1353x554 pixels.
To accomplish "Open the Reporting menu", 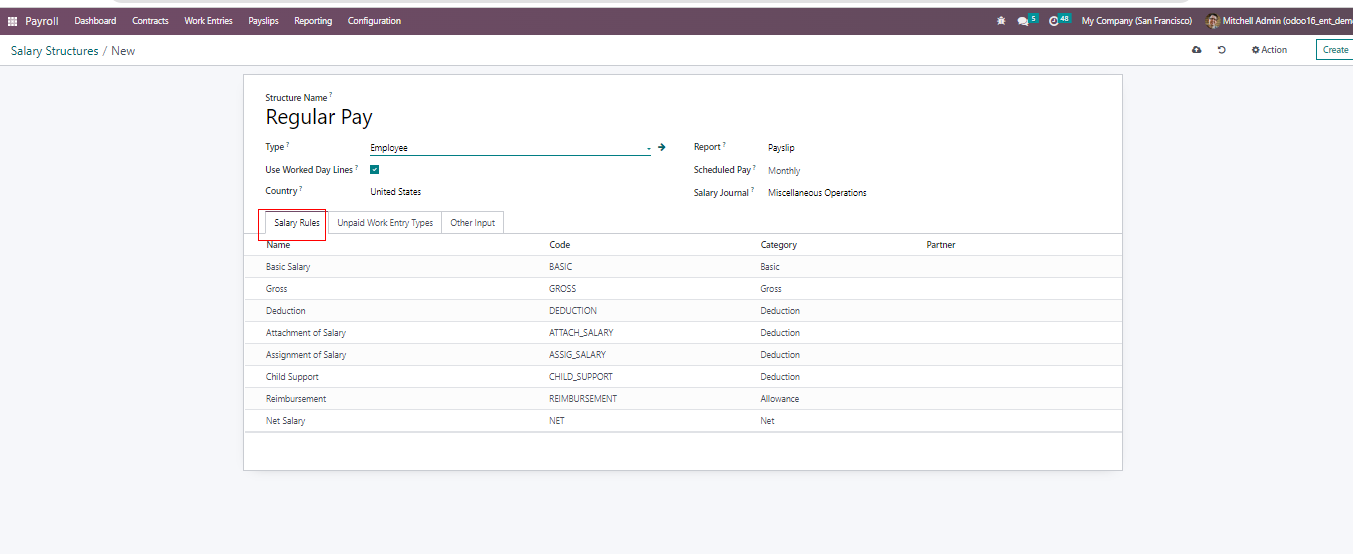I will point(313,21).
